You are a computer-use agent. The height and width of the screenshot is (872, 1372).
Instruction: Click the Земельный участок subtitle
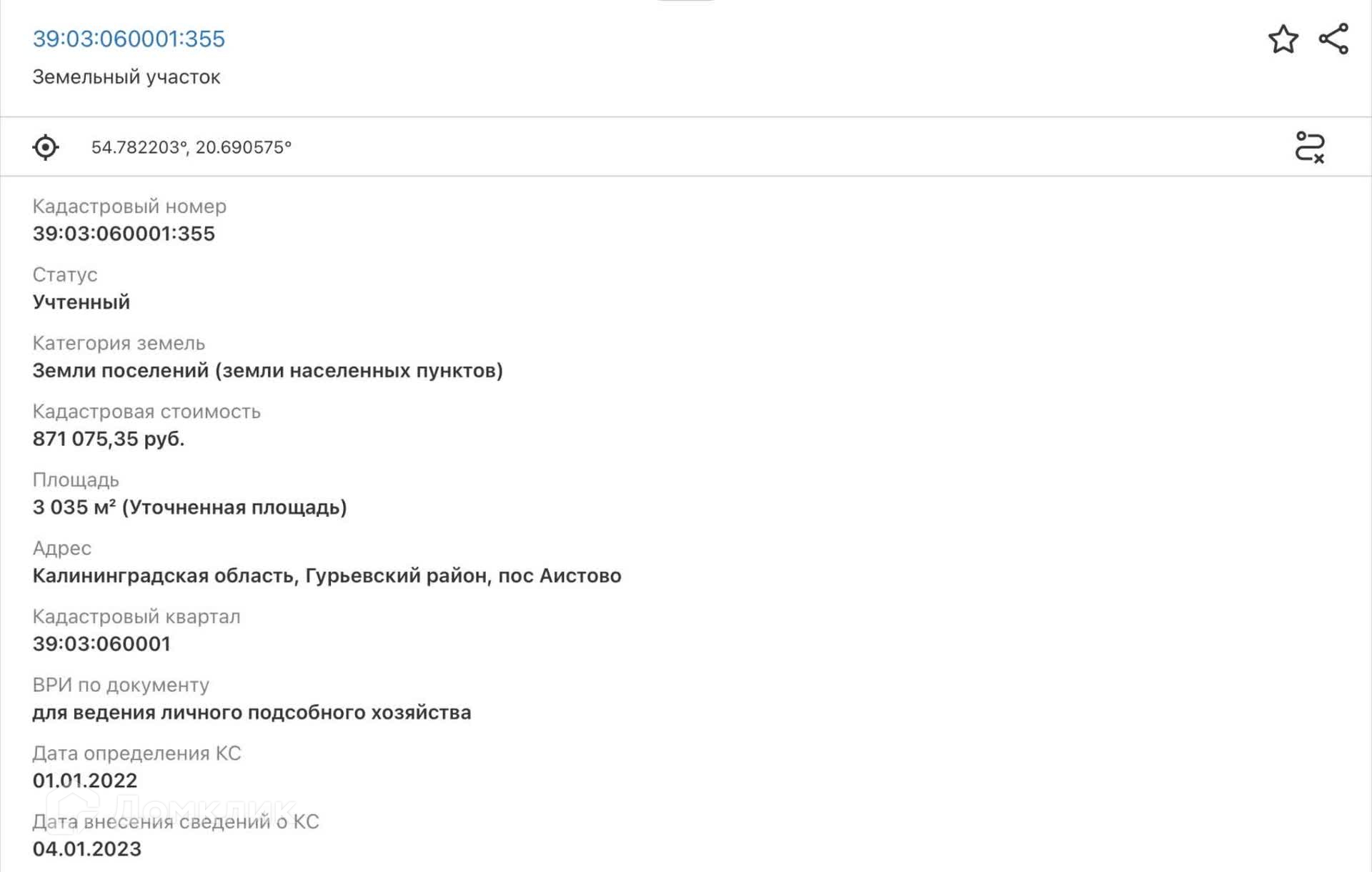tap(126, 77)
